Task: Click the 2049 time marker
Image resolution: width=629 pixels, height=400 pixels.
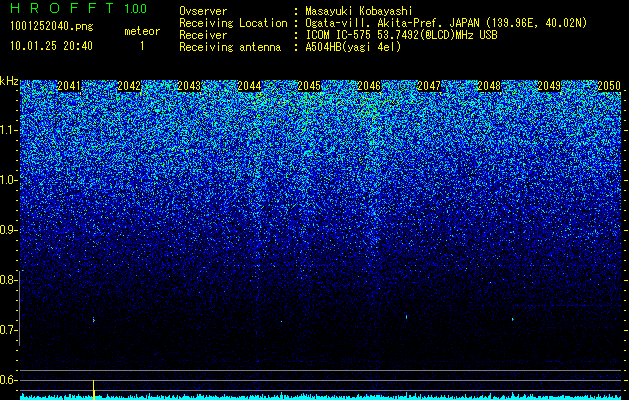Action: tap(549, 86)
